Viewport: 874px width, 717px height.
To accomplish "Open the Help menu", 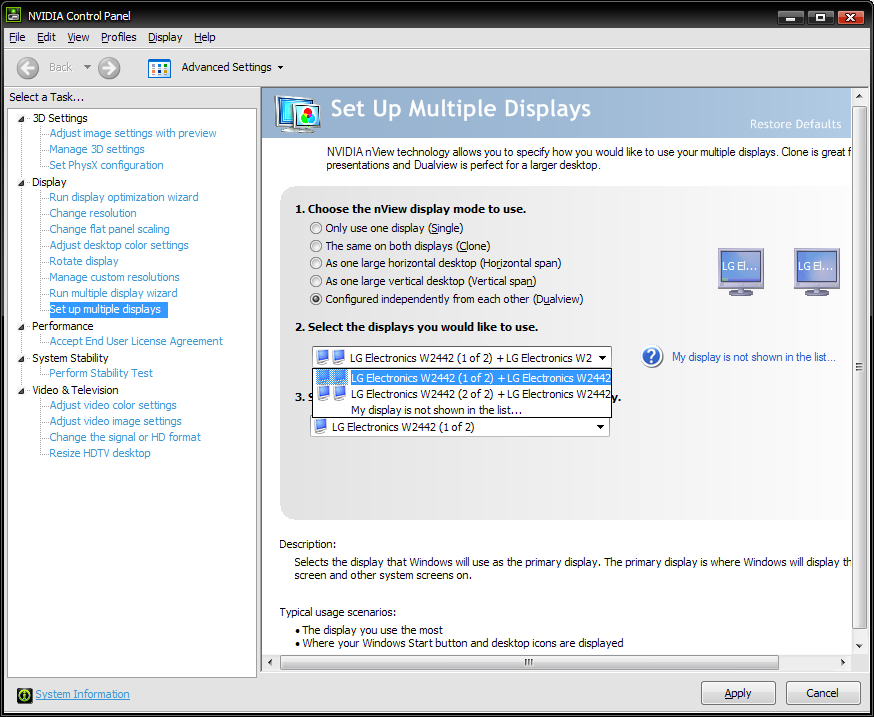I will (205, 37).
